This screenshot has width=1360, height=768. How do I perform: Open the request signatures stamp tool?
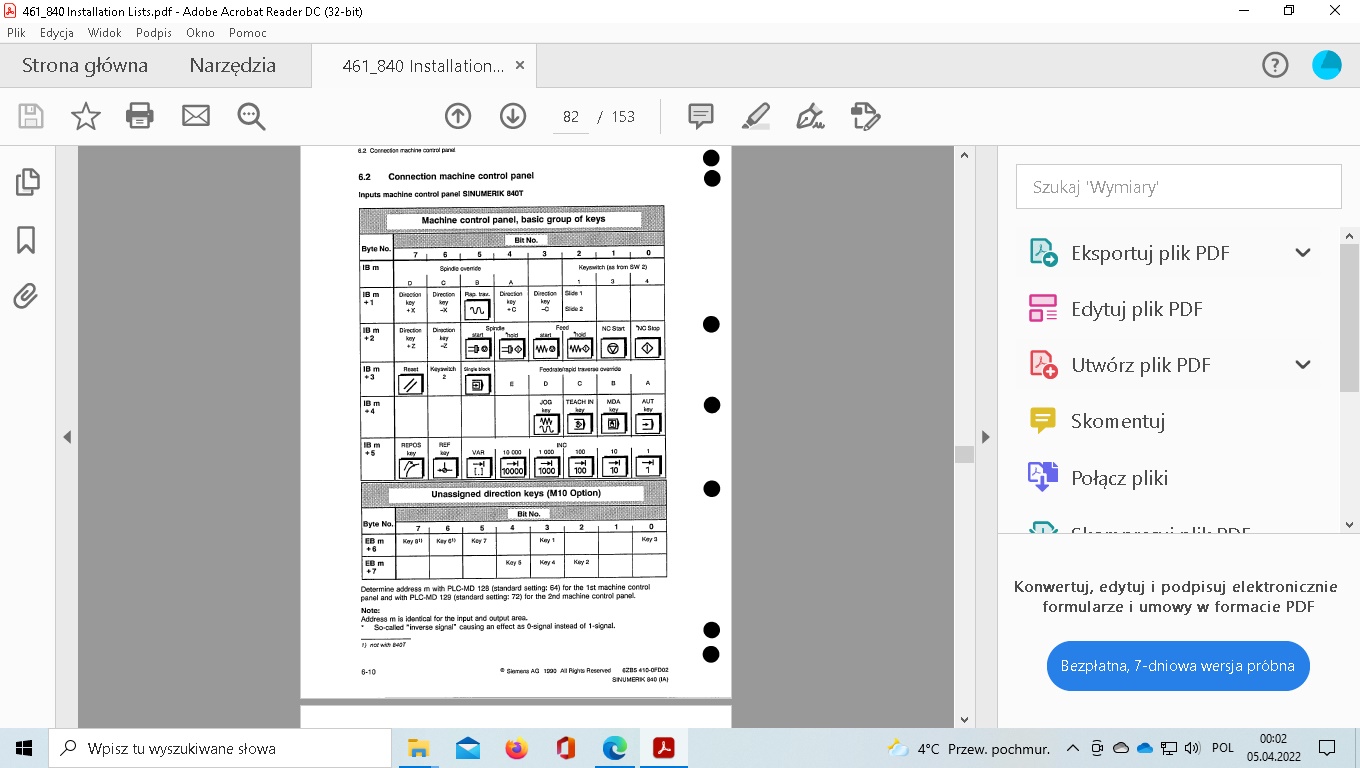(x=865, y=116)
